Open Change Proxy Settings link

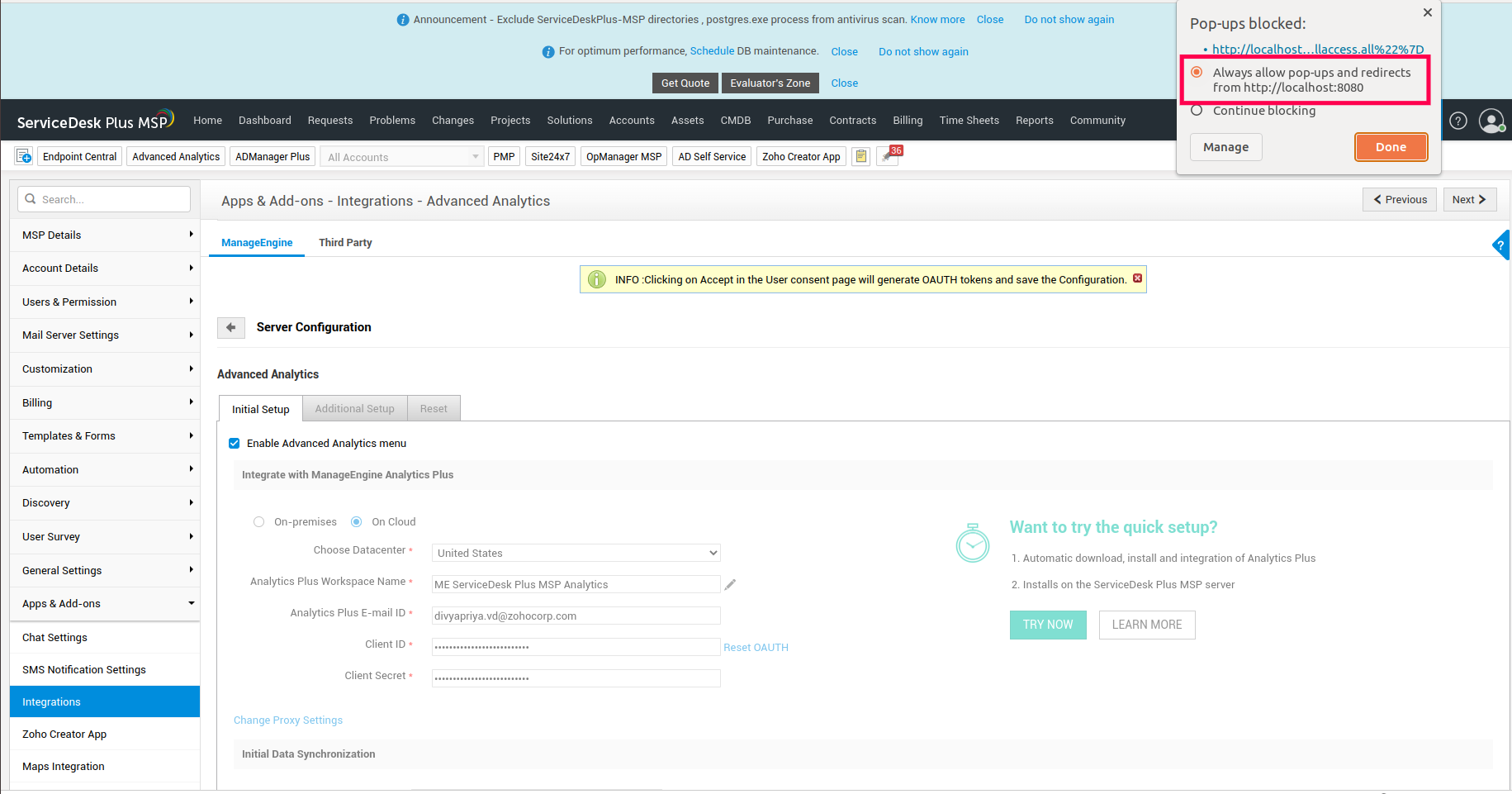coord(288,720)
